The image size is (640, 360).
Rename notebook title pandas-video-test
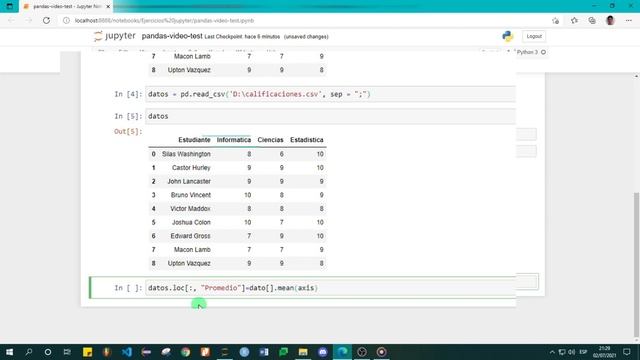click(172, 36)
